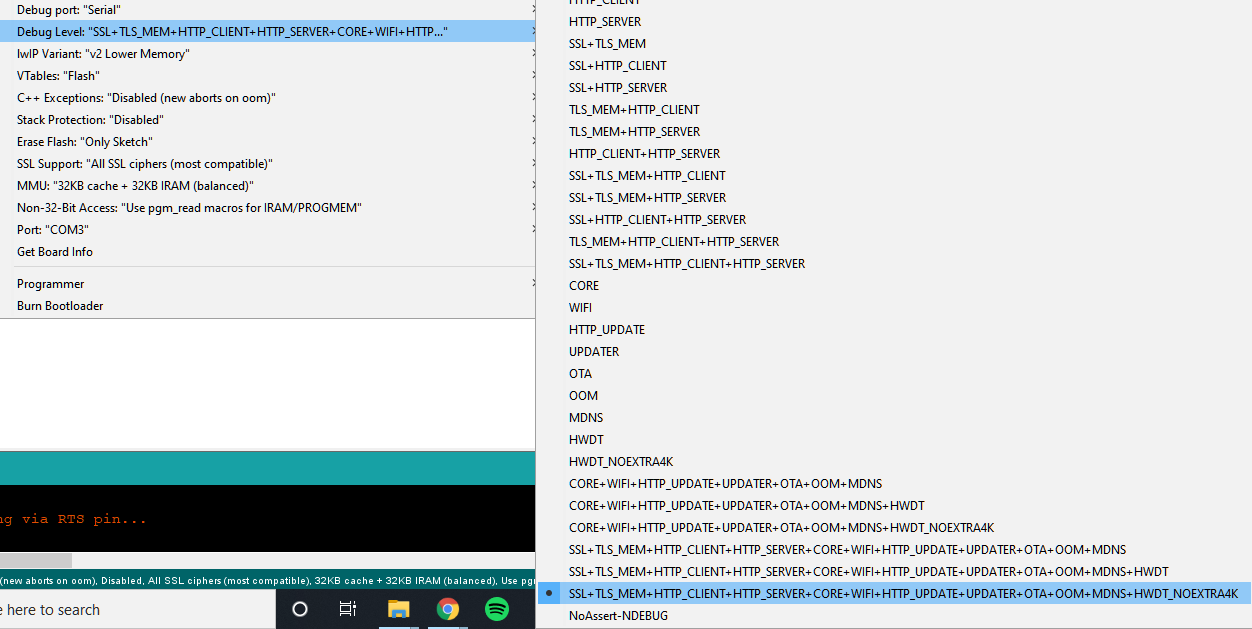The width and height of the screenshot is (1252, 629).
Task: Select debug level SSL+TLS_MEM+HTTP_SERVER
Action: [x=894, y=198]
